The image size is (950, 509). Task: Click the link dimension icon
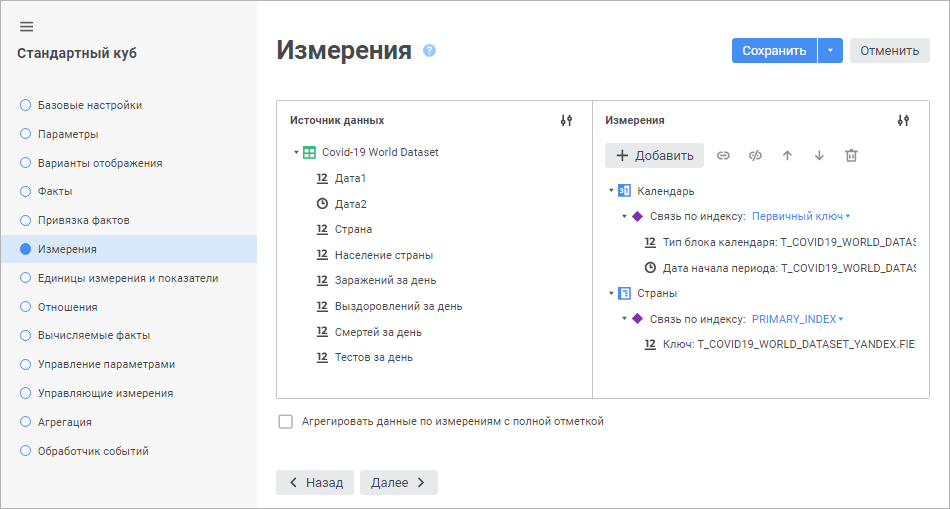pyautogui.click(x=723, y=155)
